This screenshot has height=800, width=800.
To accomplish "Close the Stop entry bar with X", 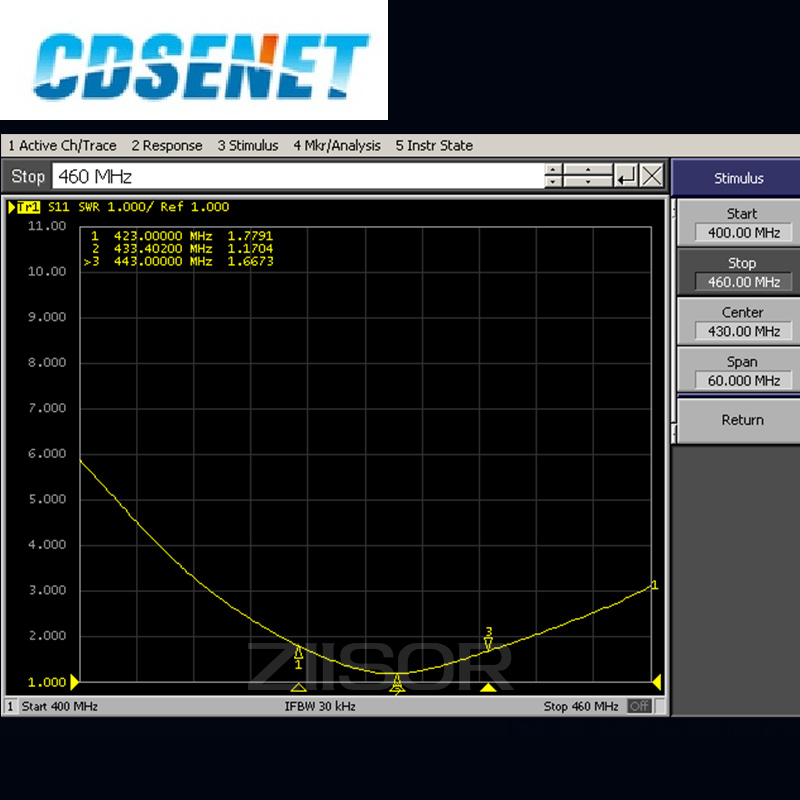I will click(652, 177).
